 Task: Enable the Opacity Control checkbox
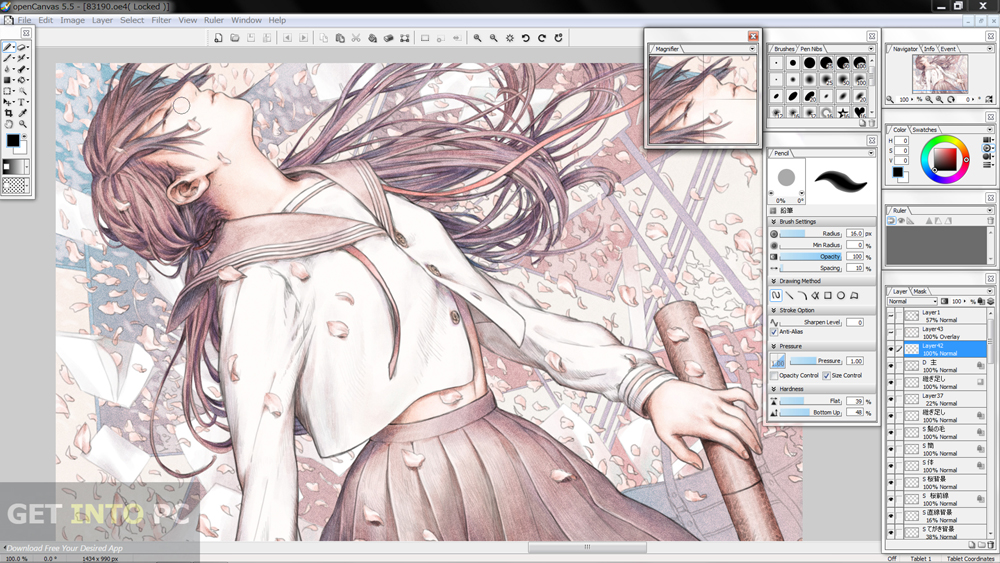coord(774,376)
